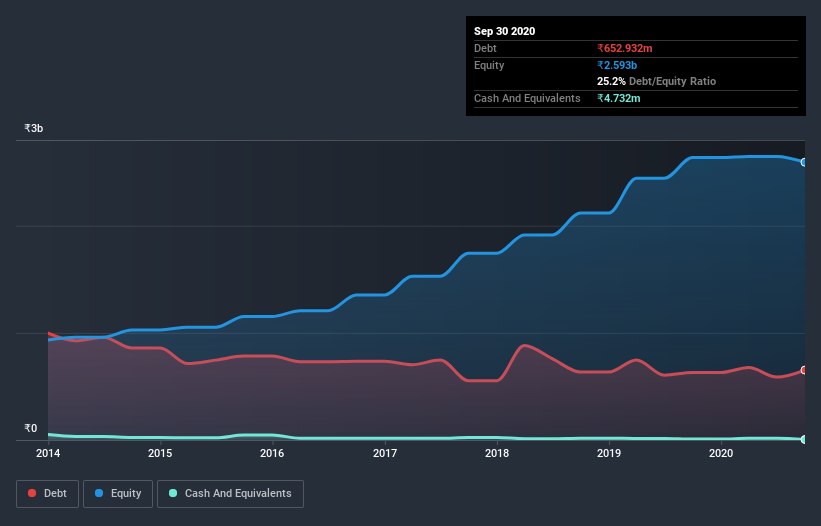Click the 2016 x-axis label

click(x=272, y=453)
